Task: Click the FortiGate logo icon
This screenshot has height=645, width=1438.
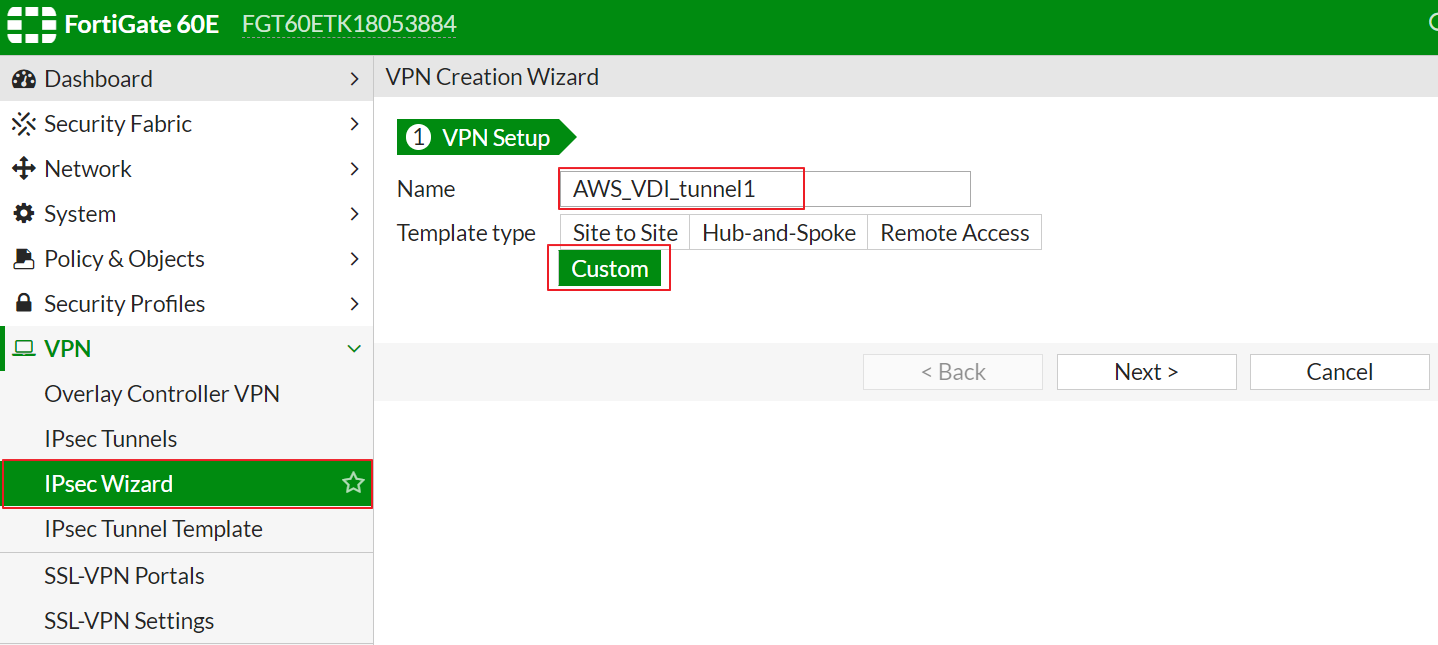Action: click(30, 24)
